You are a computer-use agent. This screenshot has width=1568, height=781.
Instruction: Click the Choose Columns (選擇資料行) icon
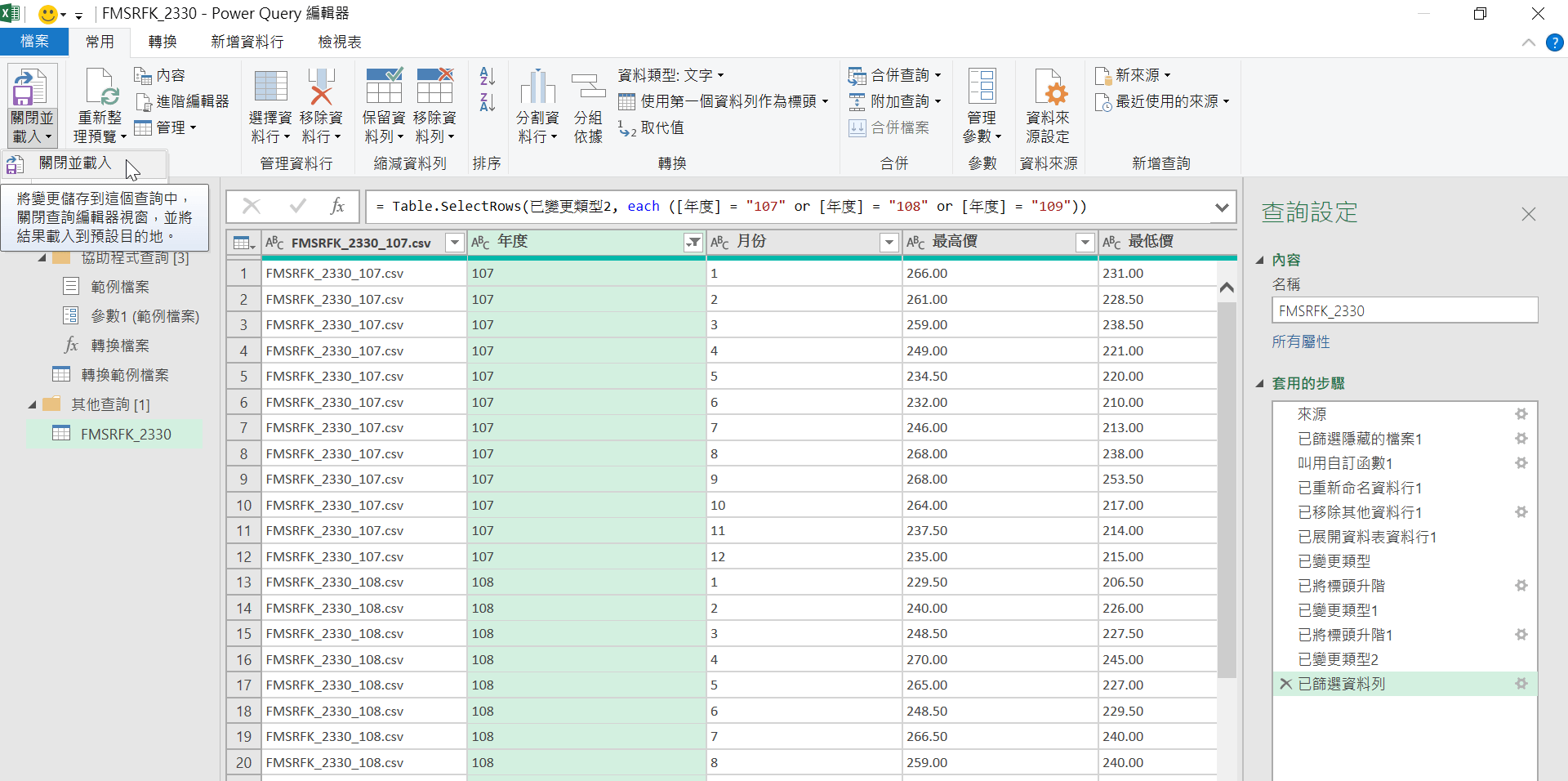(270, 87)
